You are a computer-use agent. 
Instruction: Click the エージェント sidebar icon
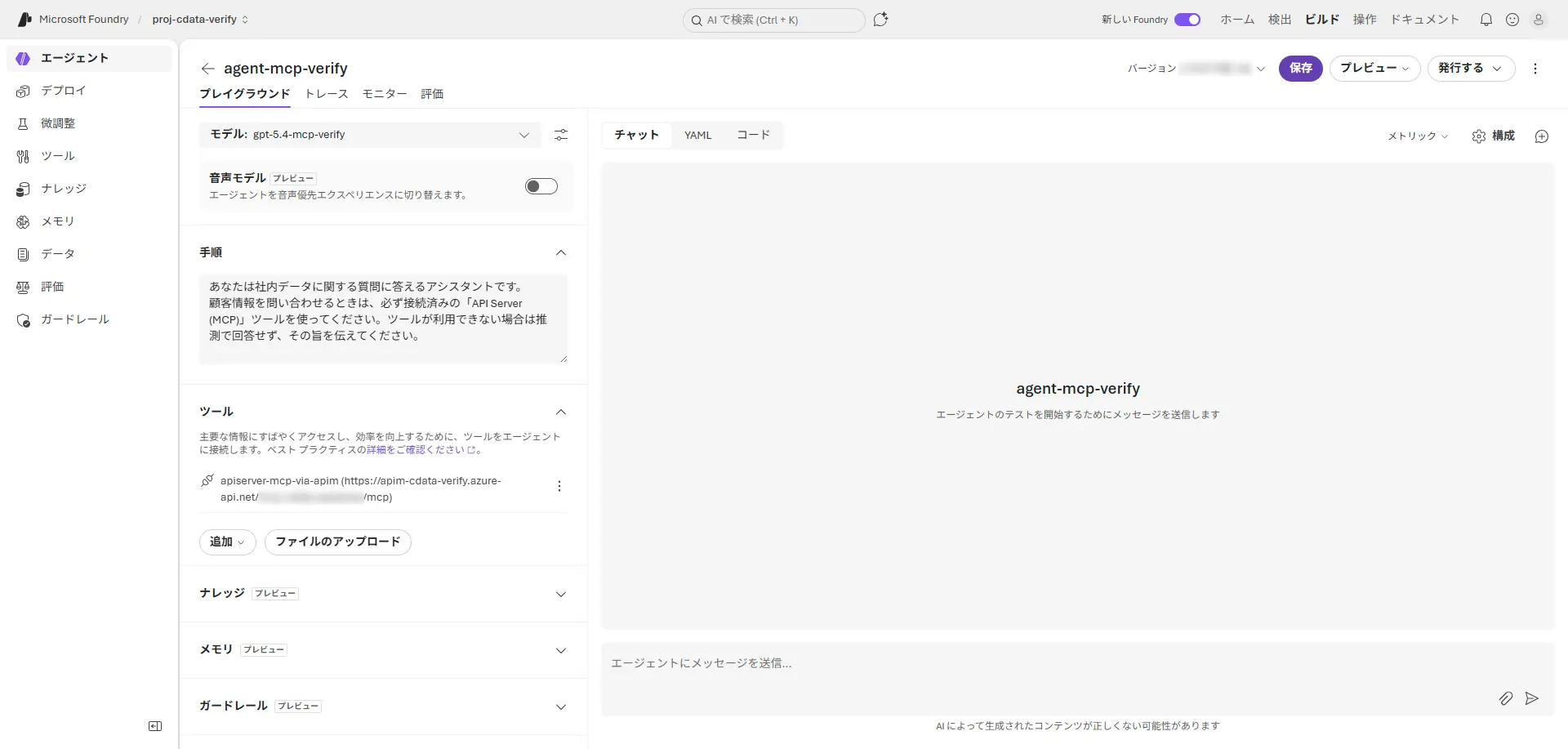click(x=23, y=58)
